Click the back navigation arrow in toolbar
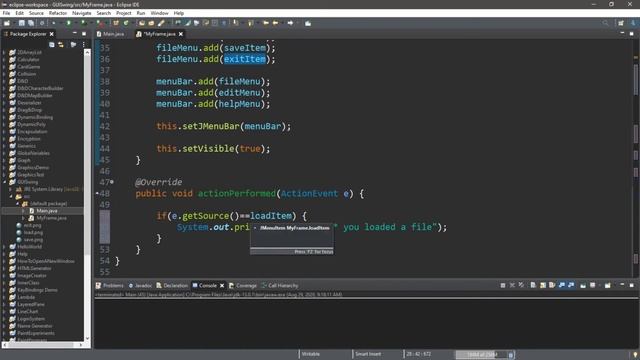The height and width of the screenshot is (360, 640). click(276, 23)
